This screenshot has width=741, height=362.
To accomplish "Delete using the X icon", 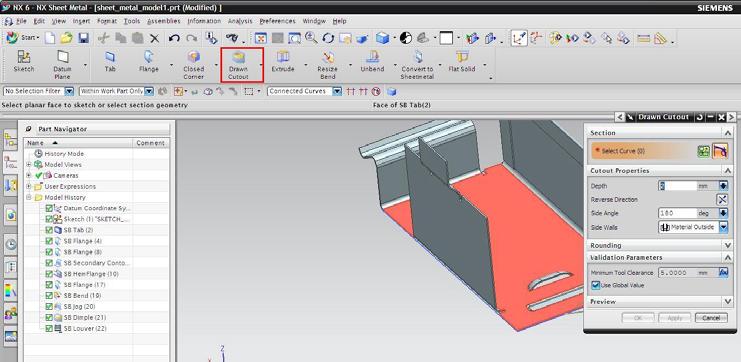I will 155,38.
